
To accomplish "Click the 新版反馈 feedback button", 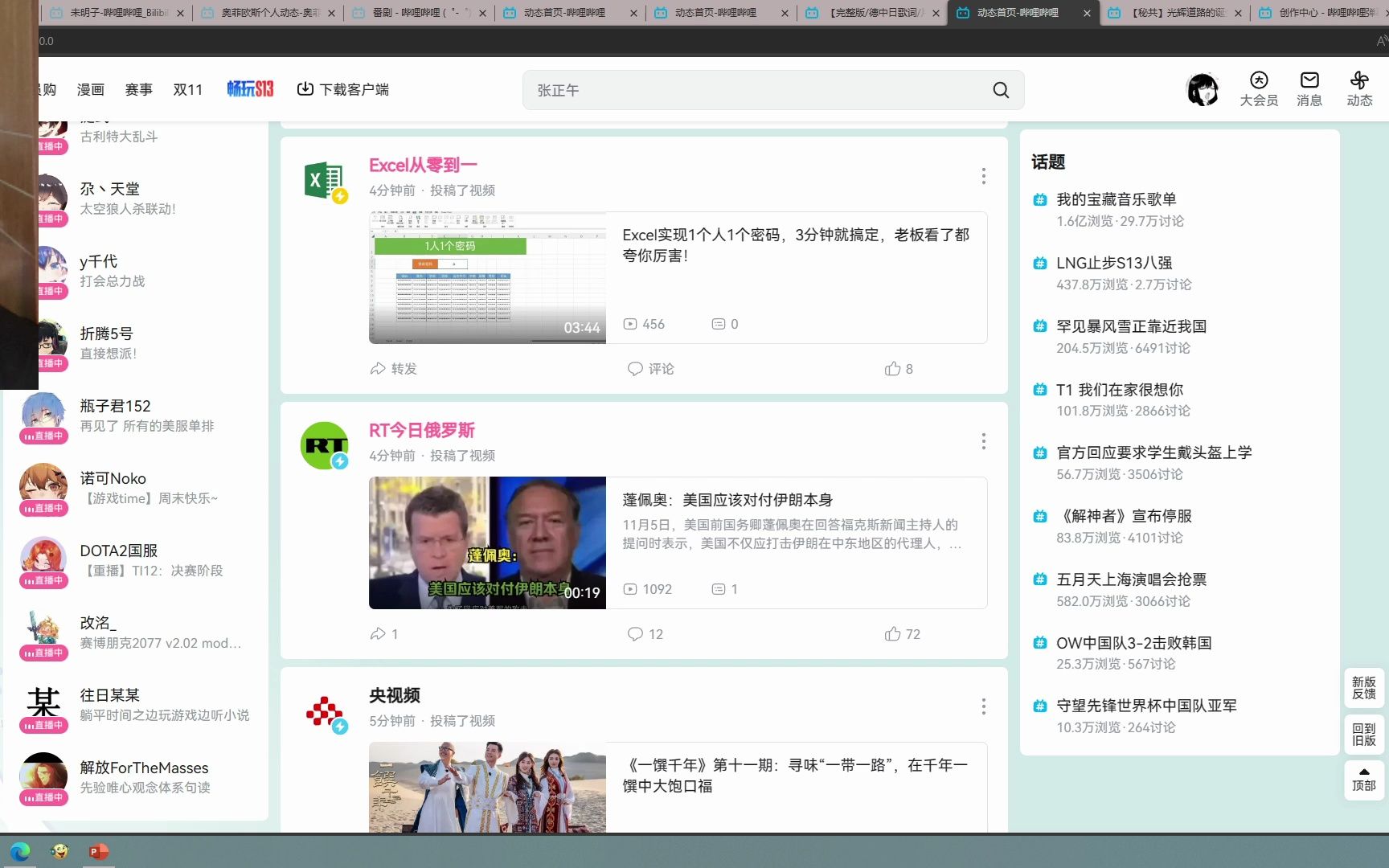I will click(1364, 688).
